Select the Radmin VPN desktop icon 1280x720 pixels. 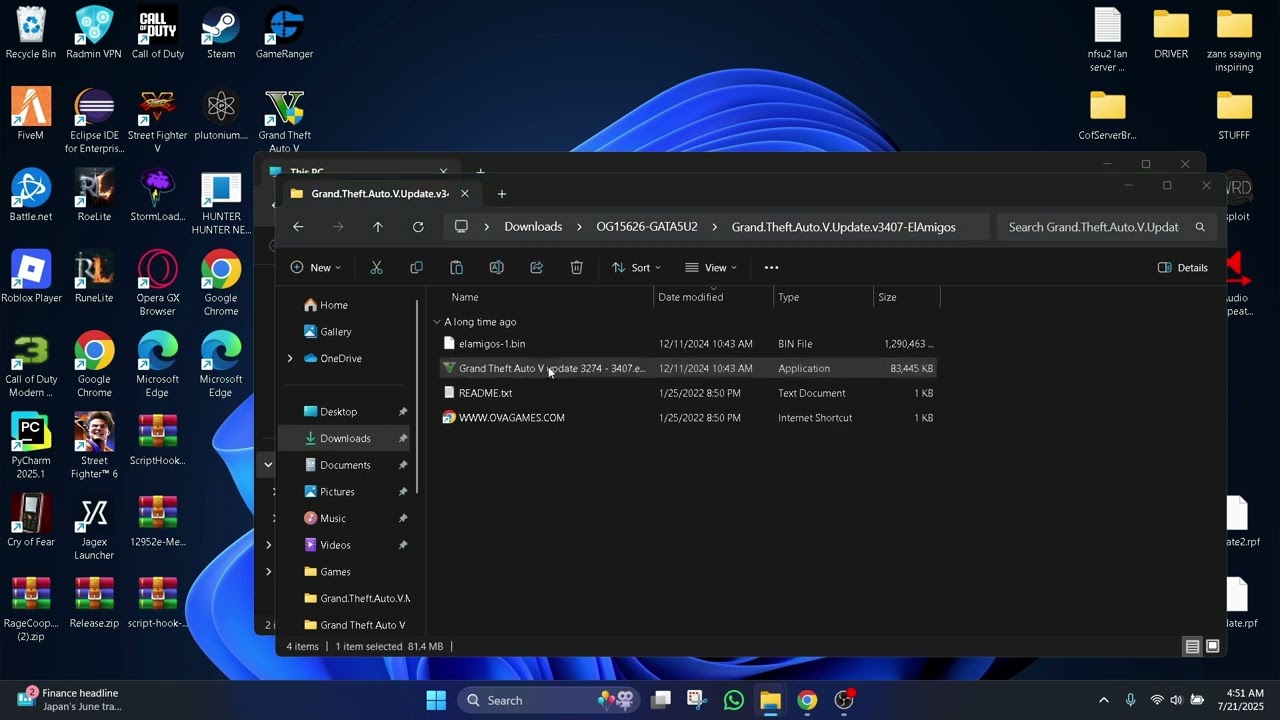94,34
